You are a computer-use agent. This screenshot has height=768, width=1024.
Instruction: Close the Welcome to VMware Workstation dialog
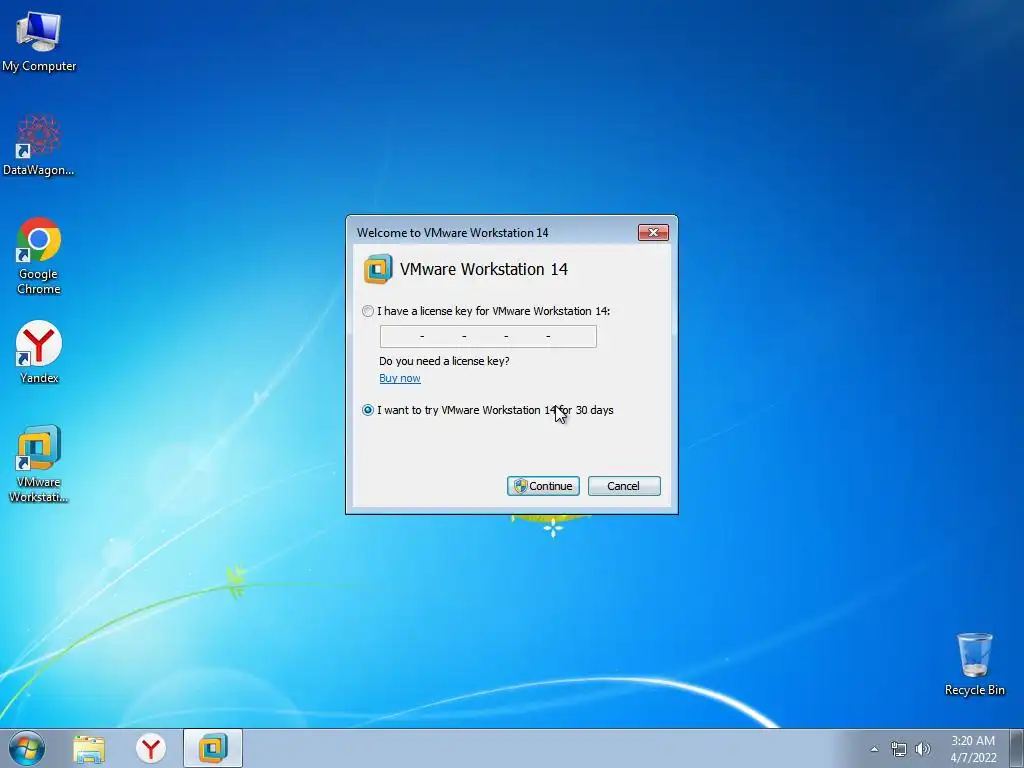[653, 232]
